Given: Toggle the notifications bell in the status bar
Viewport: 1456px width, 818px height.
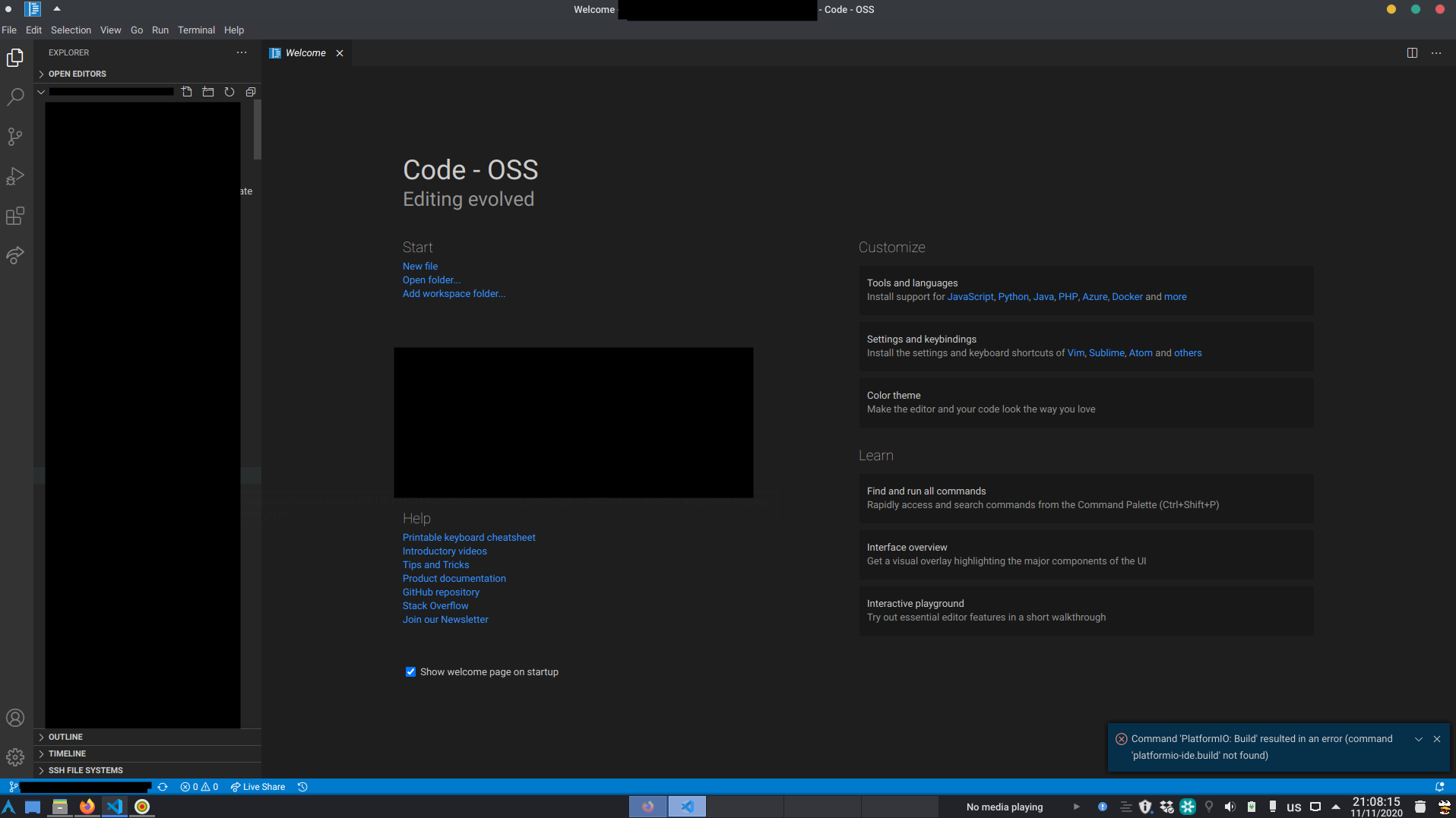Looking at the screenshot, I should tap(1441, 787).
